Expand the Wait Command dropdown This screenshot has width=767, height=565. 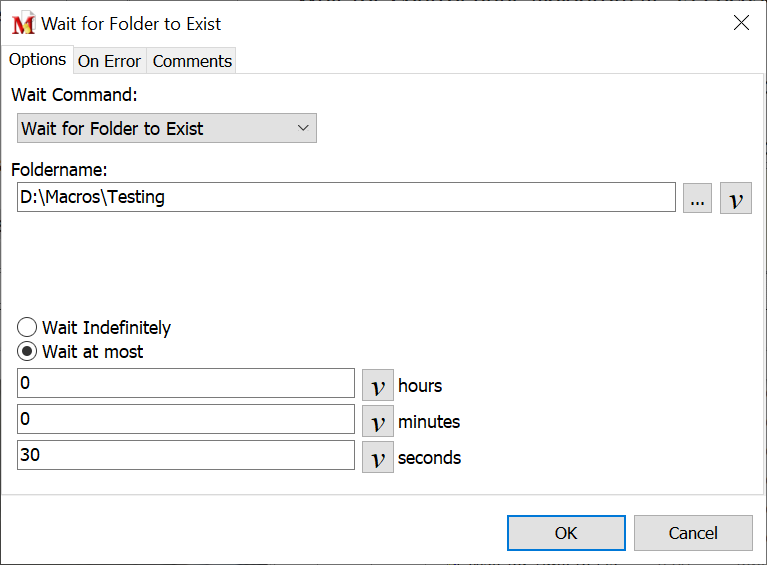point(167,128)
